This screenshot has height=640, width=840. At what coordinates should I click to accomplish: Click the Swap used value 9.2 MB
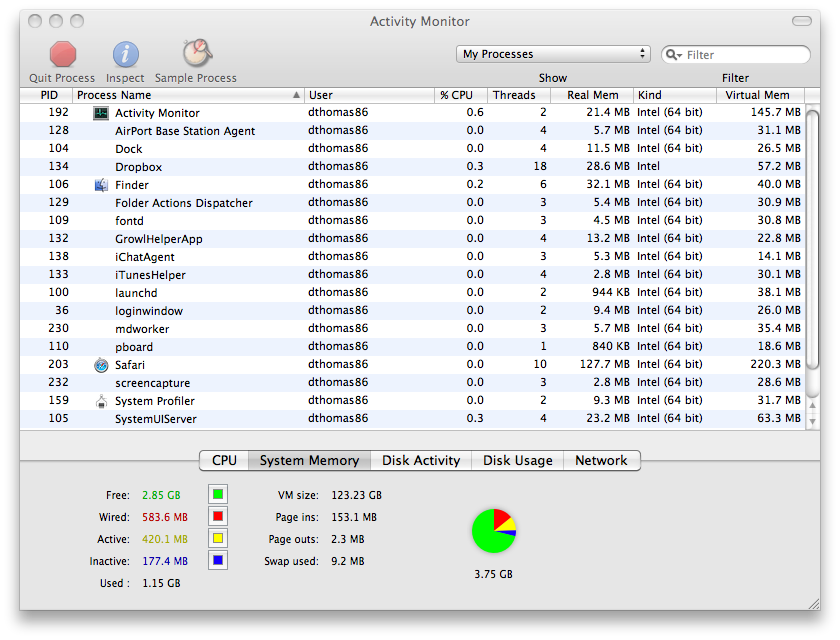(348, 561)
